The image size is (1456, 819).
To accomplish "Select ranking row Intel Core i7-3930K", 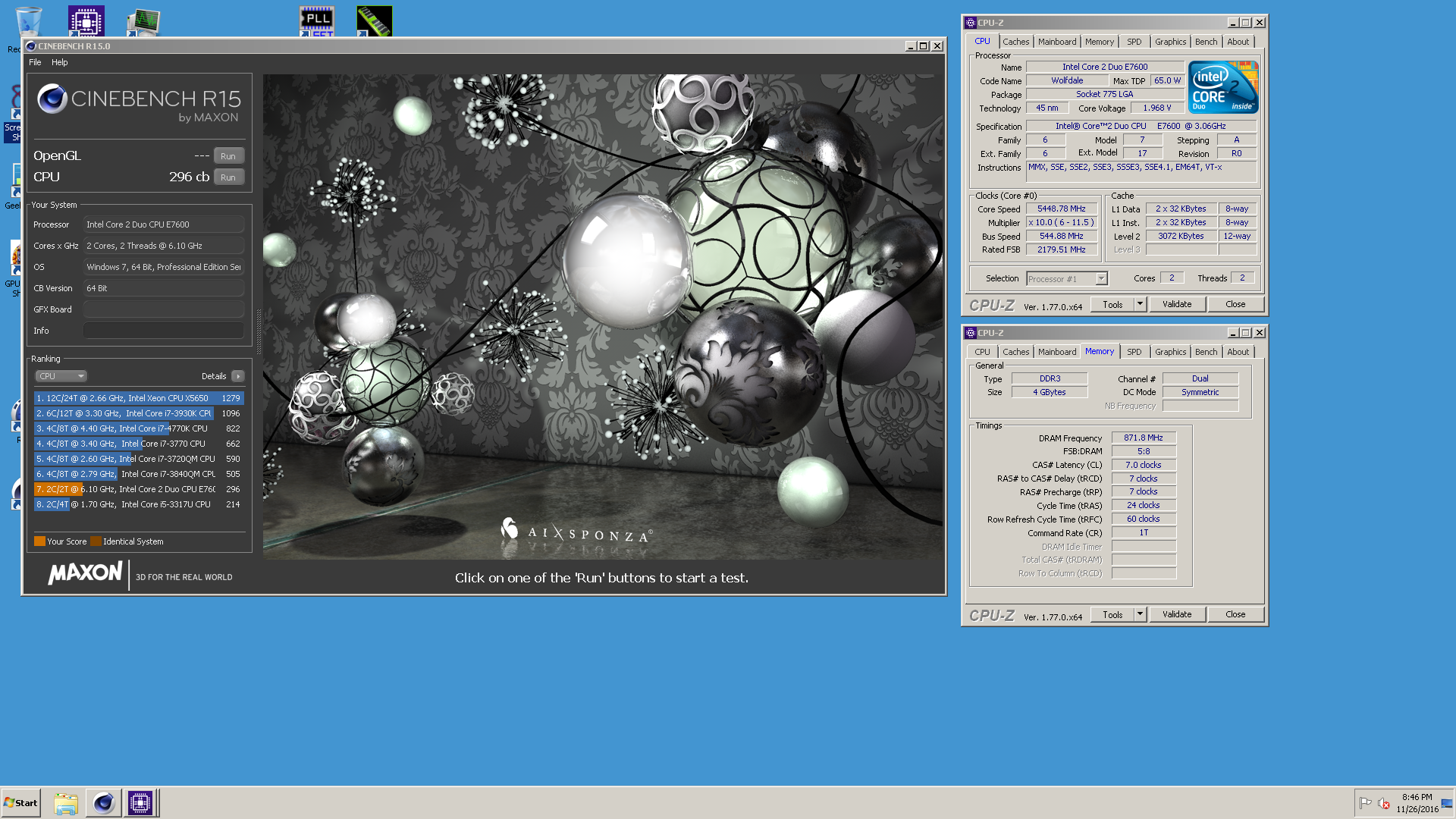I will tap(139, 413).
